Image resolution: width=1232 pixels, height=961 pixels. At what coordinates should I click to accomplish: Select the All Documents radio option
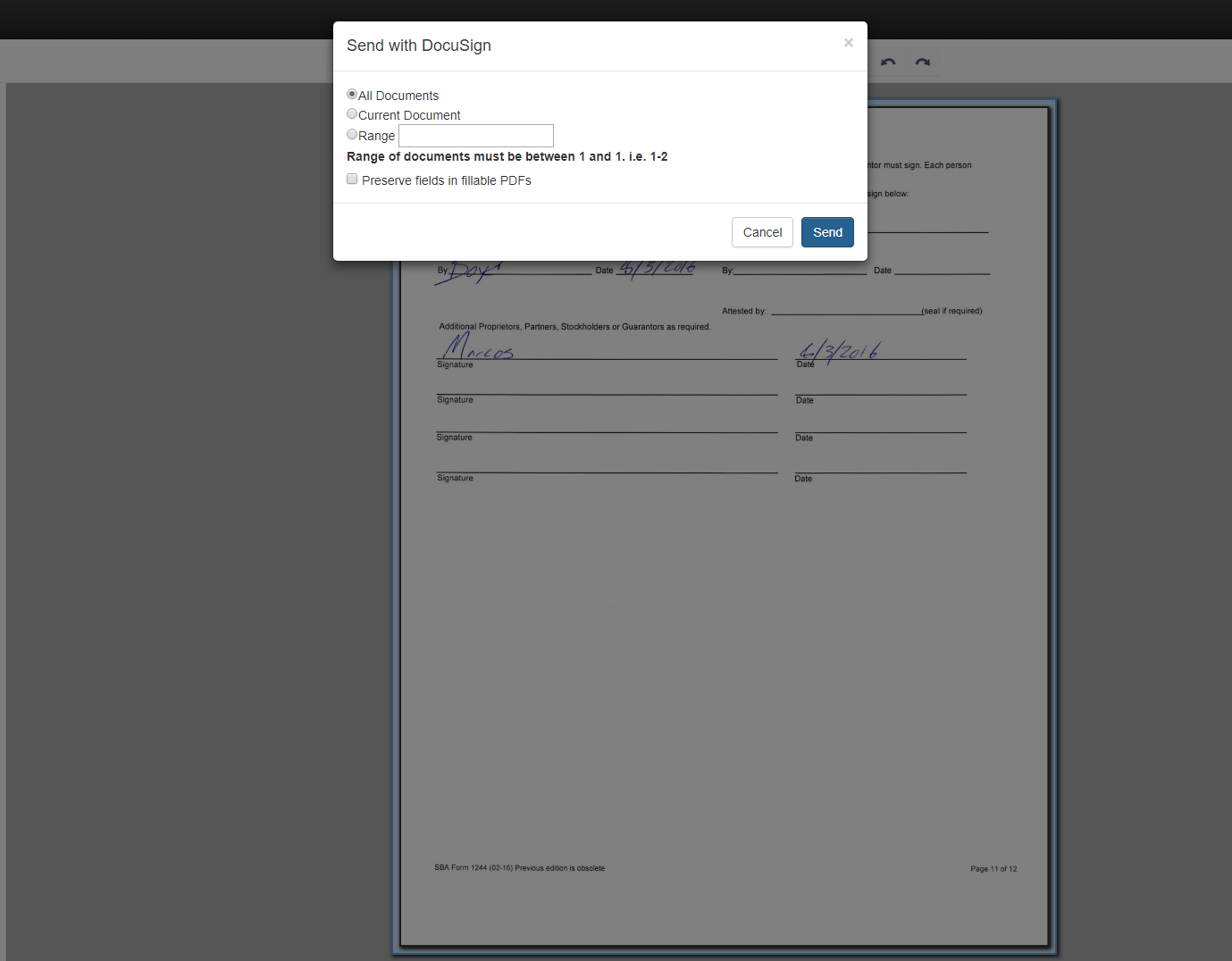pyautogui.click(x=352, y=94)
